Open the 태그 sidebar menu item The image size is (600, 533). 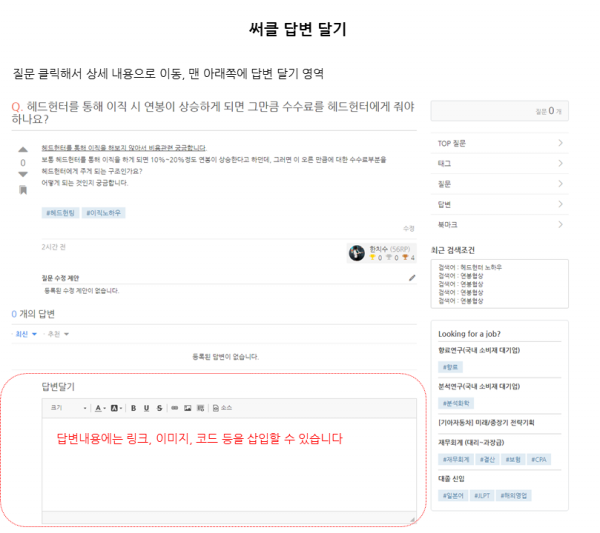click(499, 163)
